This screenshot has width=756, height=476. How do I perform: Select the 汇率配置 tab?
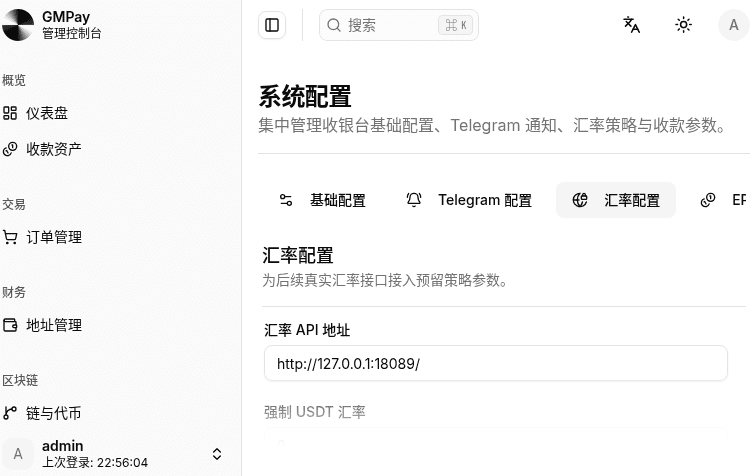(x=616, y=200)
